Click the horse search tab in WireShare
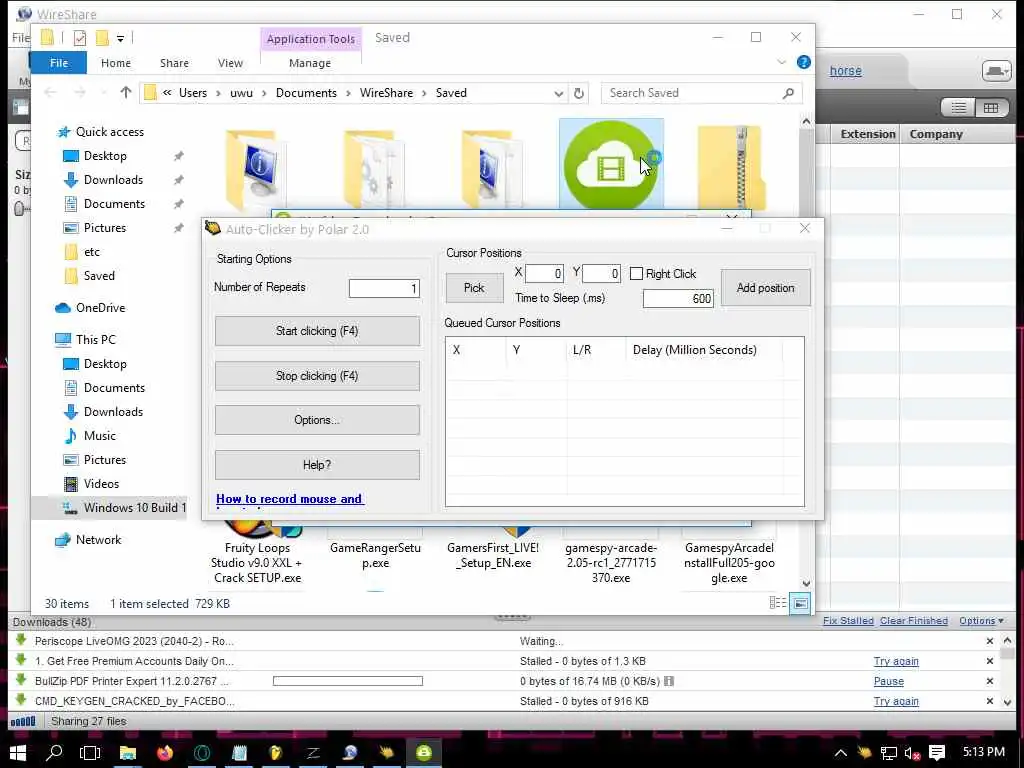Viewport: 1024px width, 768px height. point(846,71)
